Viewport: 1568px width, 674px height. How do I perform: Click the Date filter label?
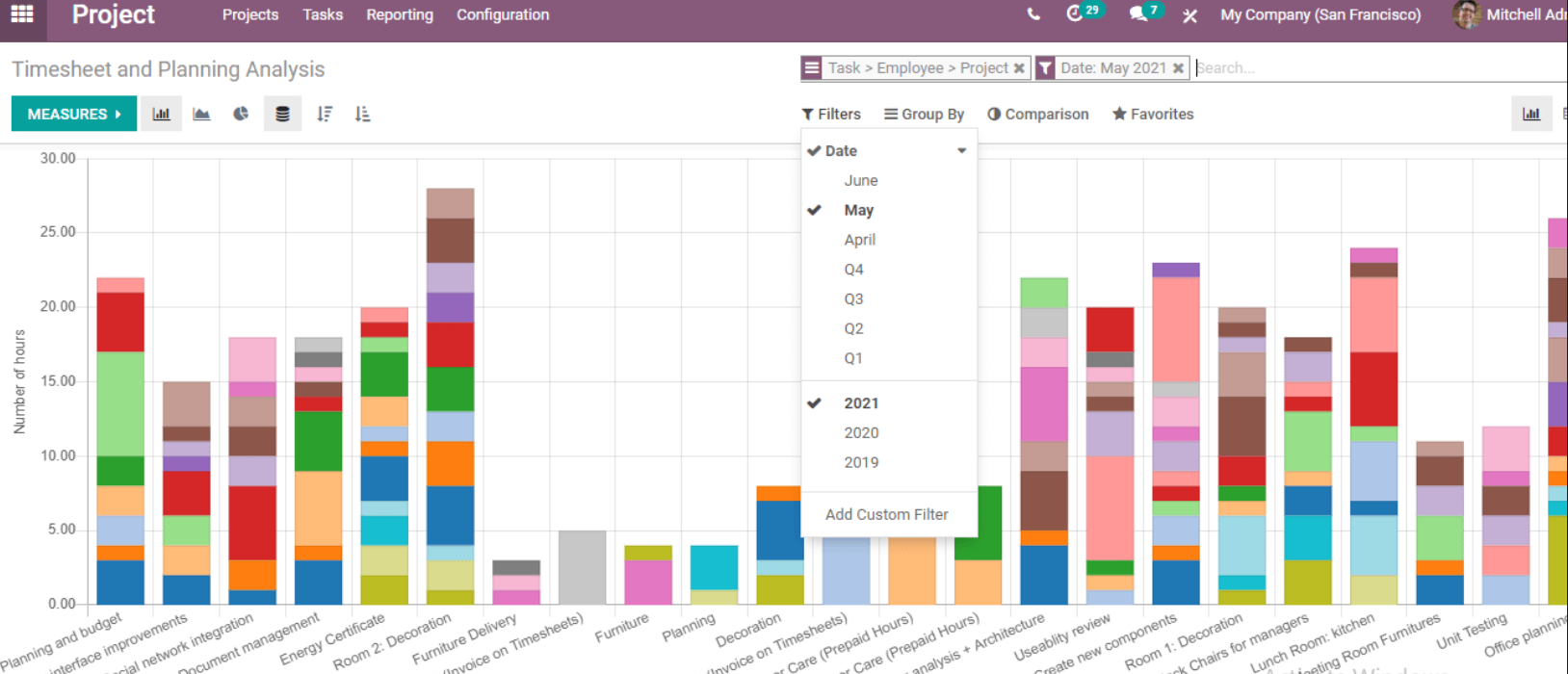pyautogui.click(x=841, y=151)
